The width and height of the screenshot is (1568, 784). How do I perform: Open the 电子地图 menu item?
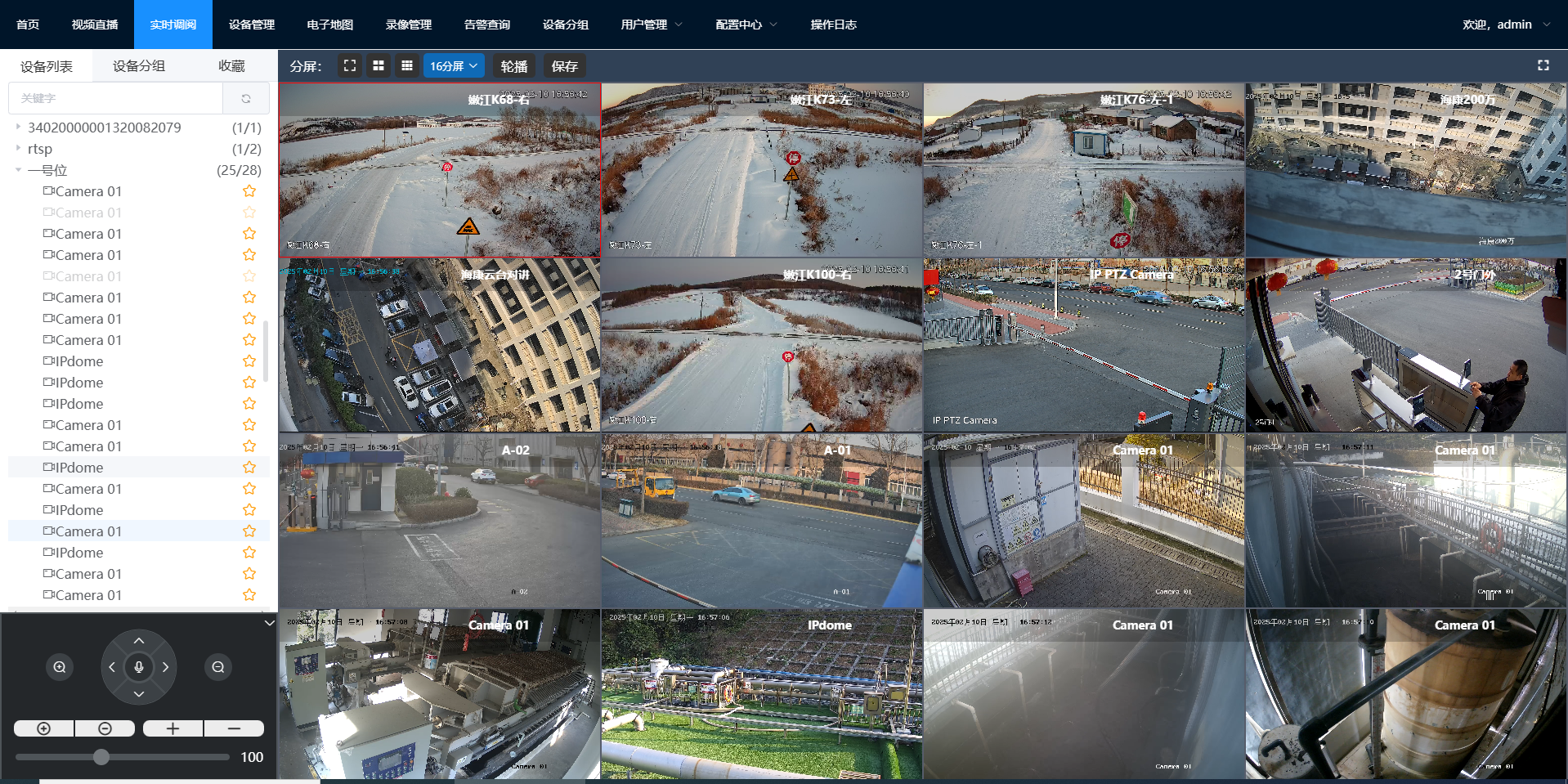point(330,25)
